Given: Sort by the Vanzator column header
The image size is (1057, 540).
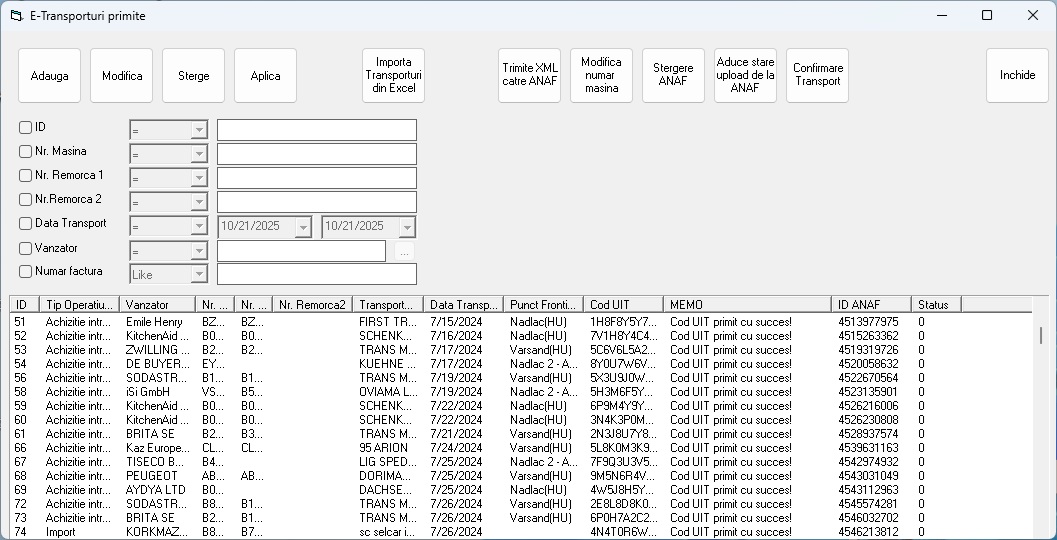Looking at the screenshot, I should tap(157, 305).
